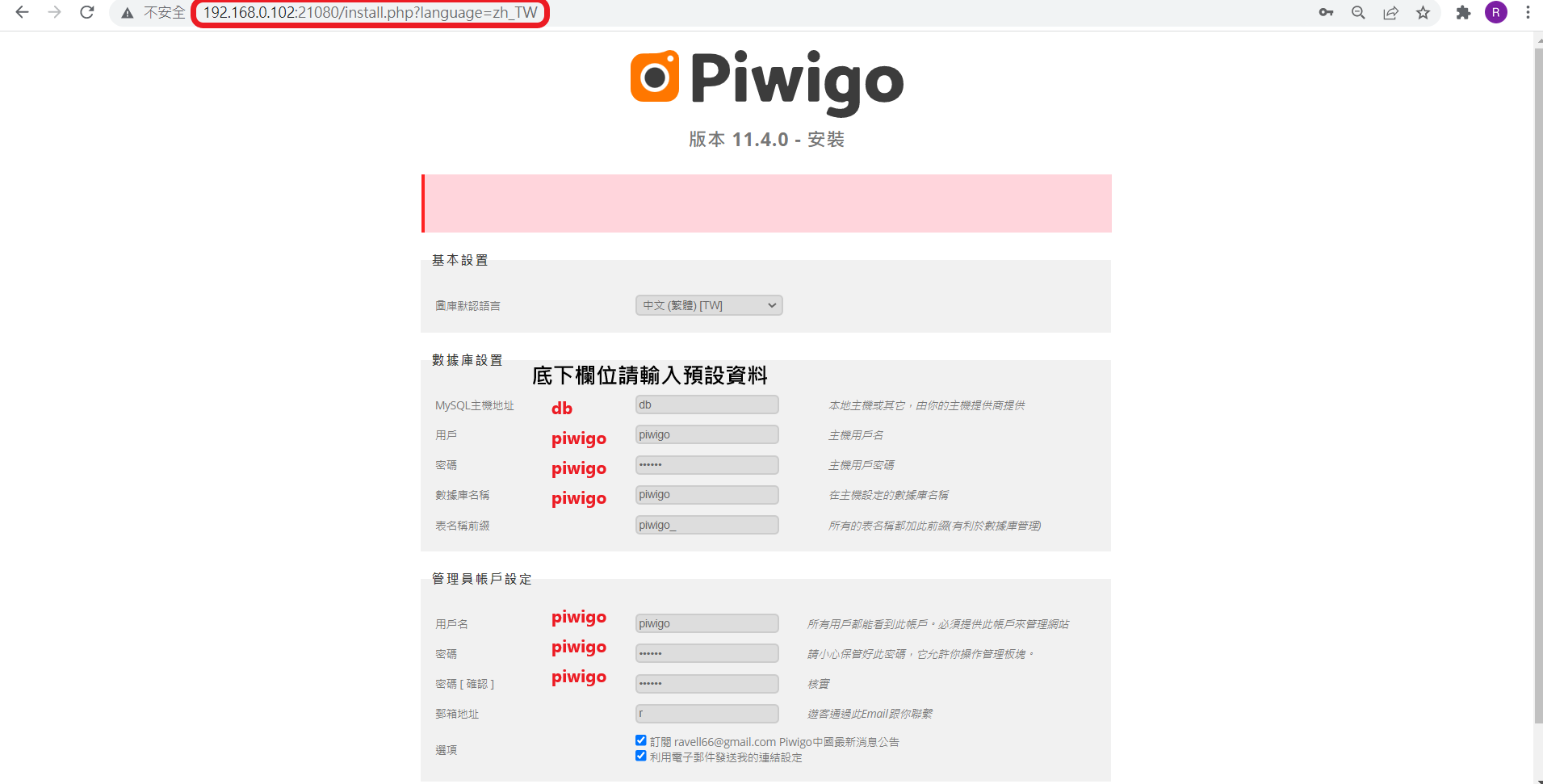Click the MySQL主機地址 field containing db
The width and height of the screenshot is (1543, 784).
pyautogui.click(x=707, y=405)
